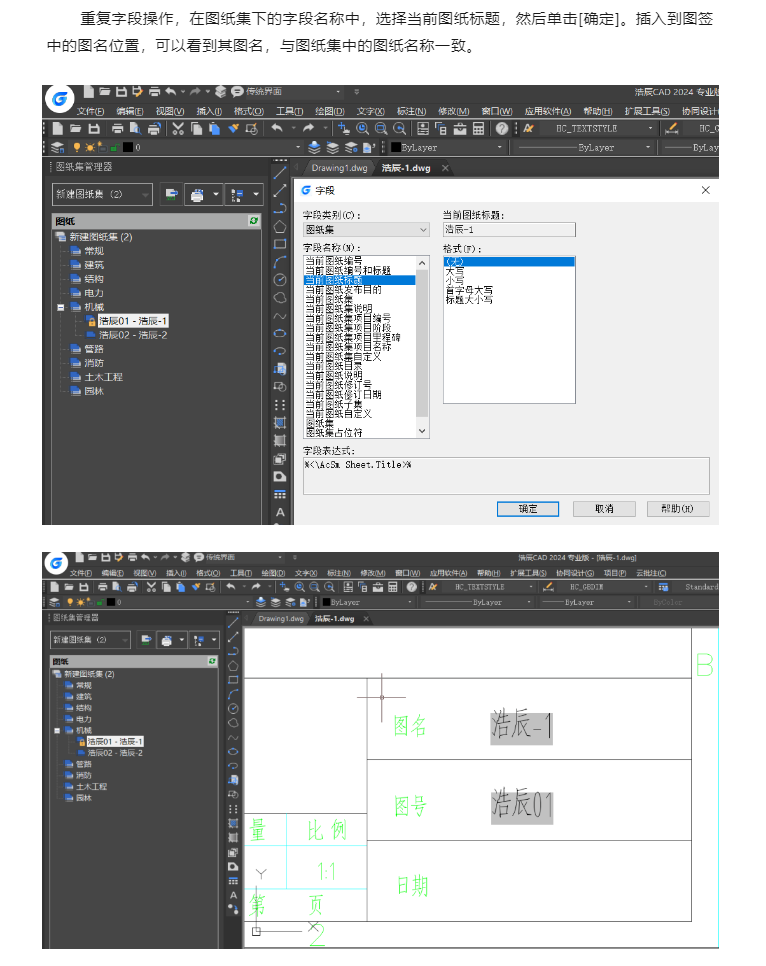Click the black ByLayer color square in the title-block screenshot
This screenshot has height=966, width=766.
327,603
